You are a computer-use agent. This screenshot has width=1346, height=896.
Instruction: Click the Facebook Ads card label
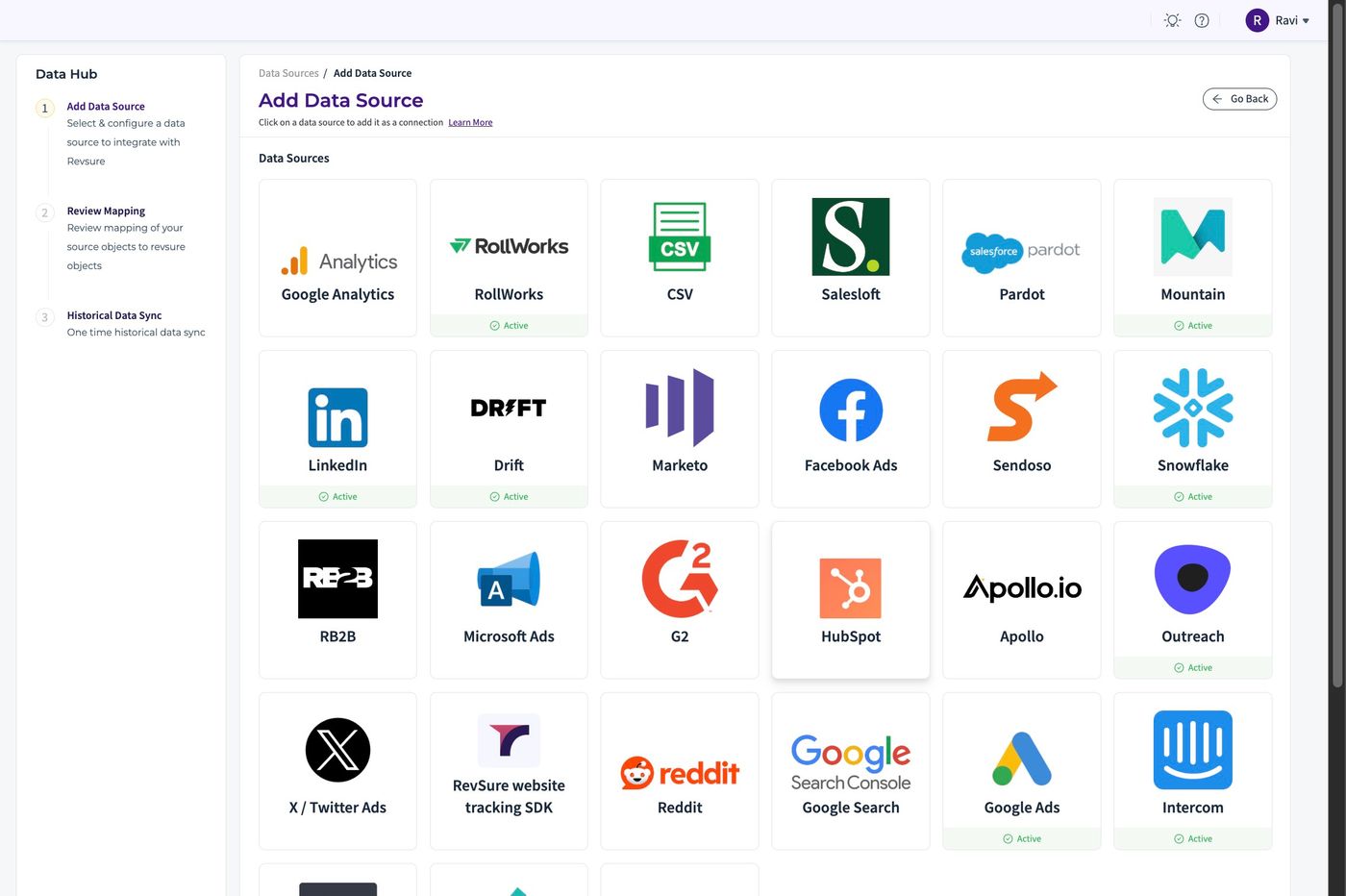pos(851,465)
